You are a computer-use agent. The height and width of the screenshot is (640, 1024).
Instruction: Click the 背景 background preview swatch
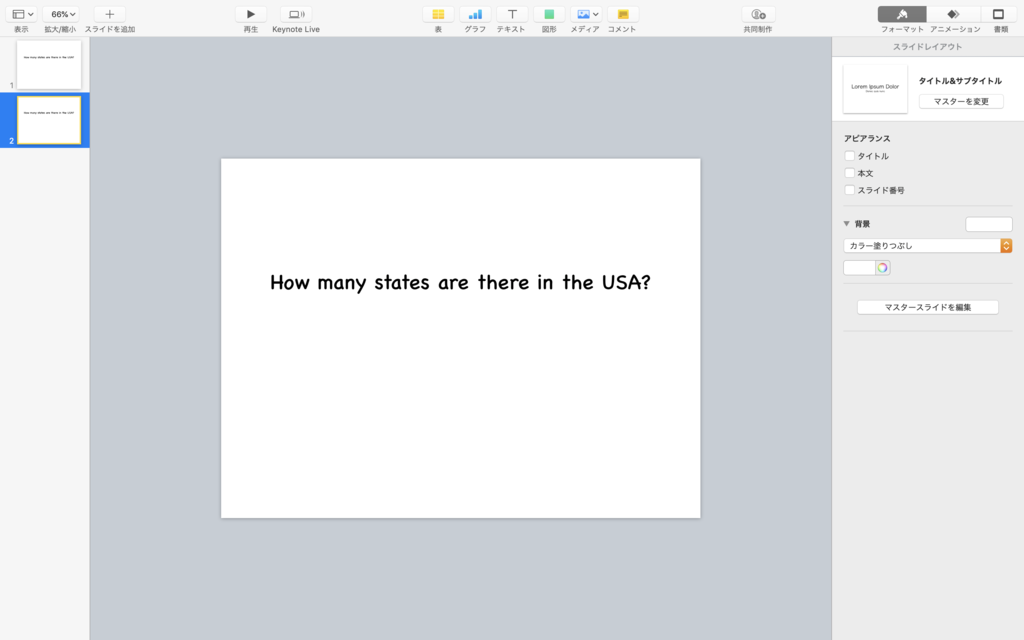pos(989,224)
